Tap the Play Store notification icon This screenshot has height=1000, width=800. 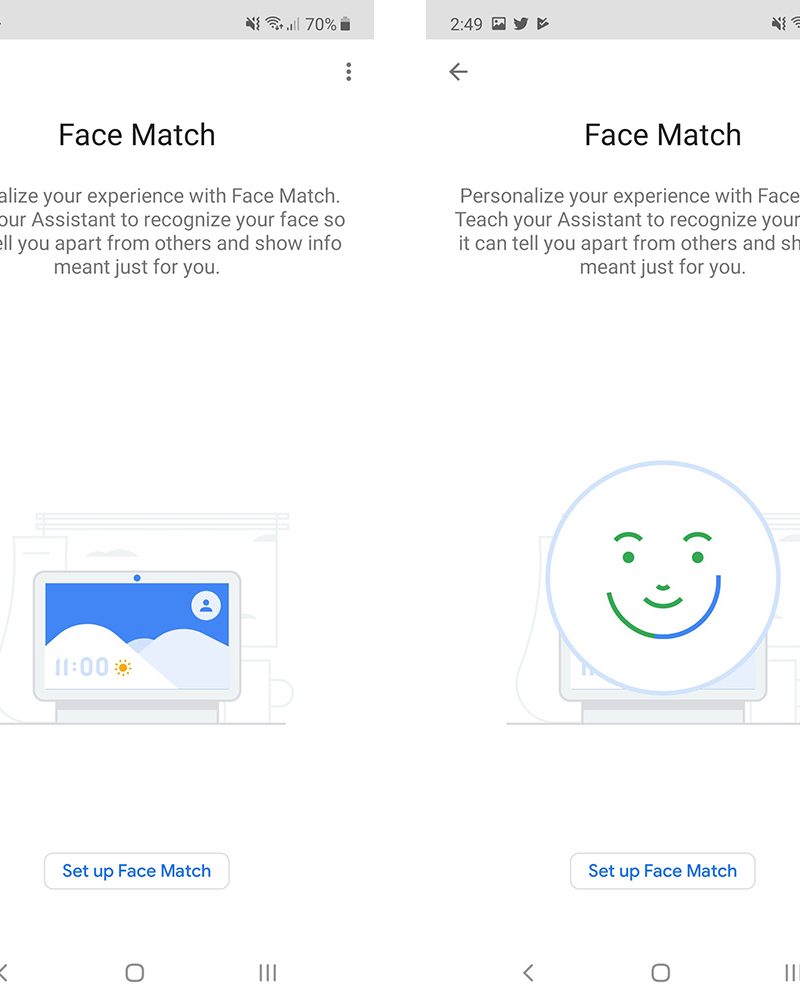543,24
